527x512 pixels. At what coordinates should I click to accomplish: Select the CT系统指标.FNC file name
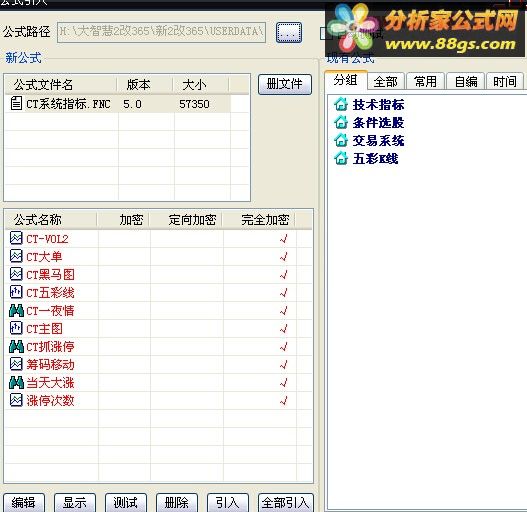tap(68, 104)
